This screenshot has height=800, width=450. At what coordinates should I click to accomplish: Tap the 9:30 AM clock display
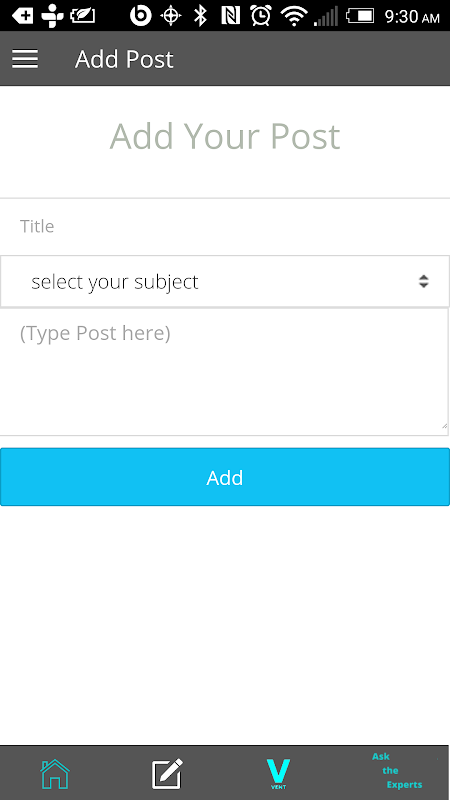coord(412,17)
